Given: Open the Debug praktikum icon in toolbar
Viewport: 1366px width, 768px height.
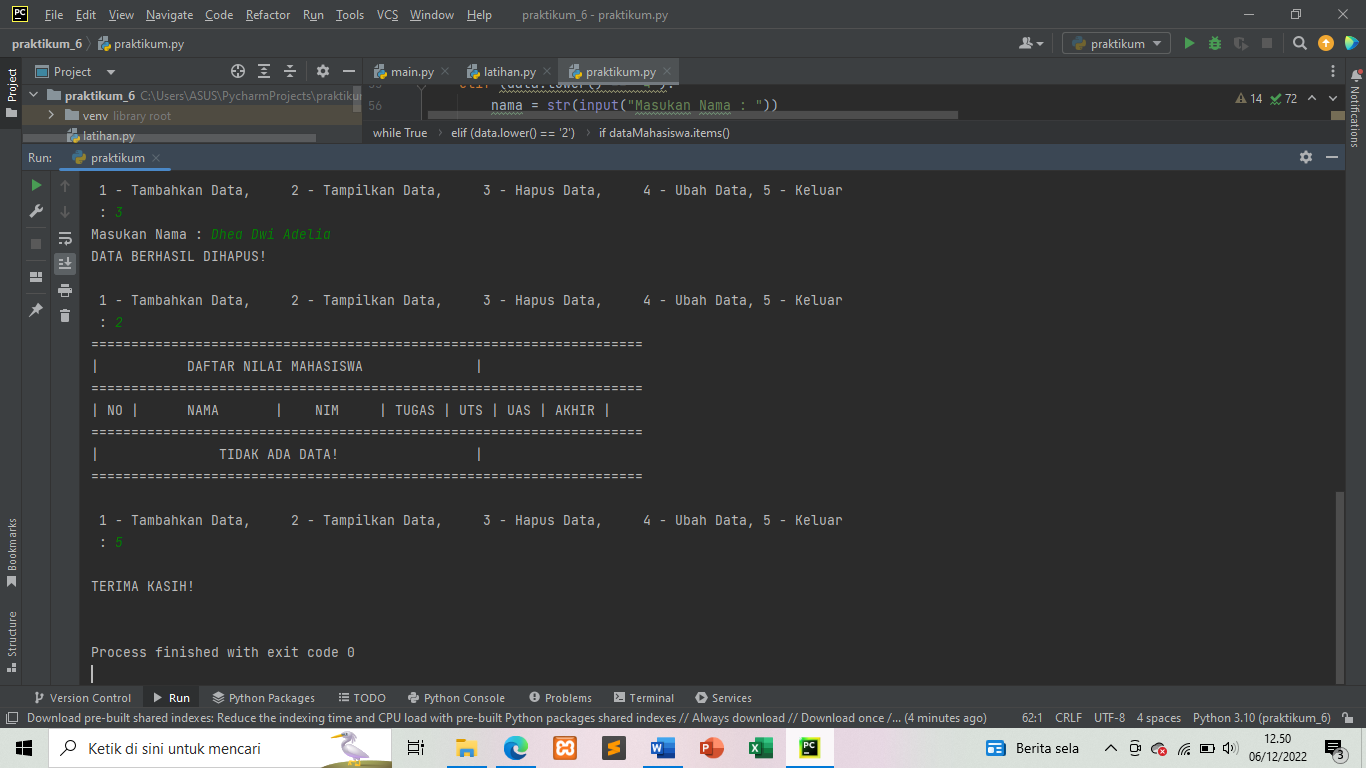Looking at the screenshot, I should pos(1213,43).
